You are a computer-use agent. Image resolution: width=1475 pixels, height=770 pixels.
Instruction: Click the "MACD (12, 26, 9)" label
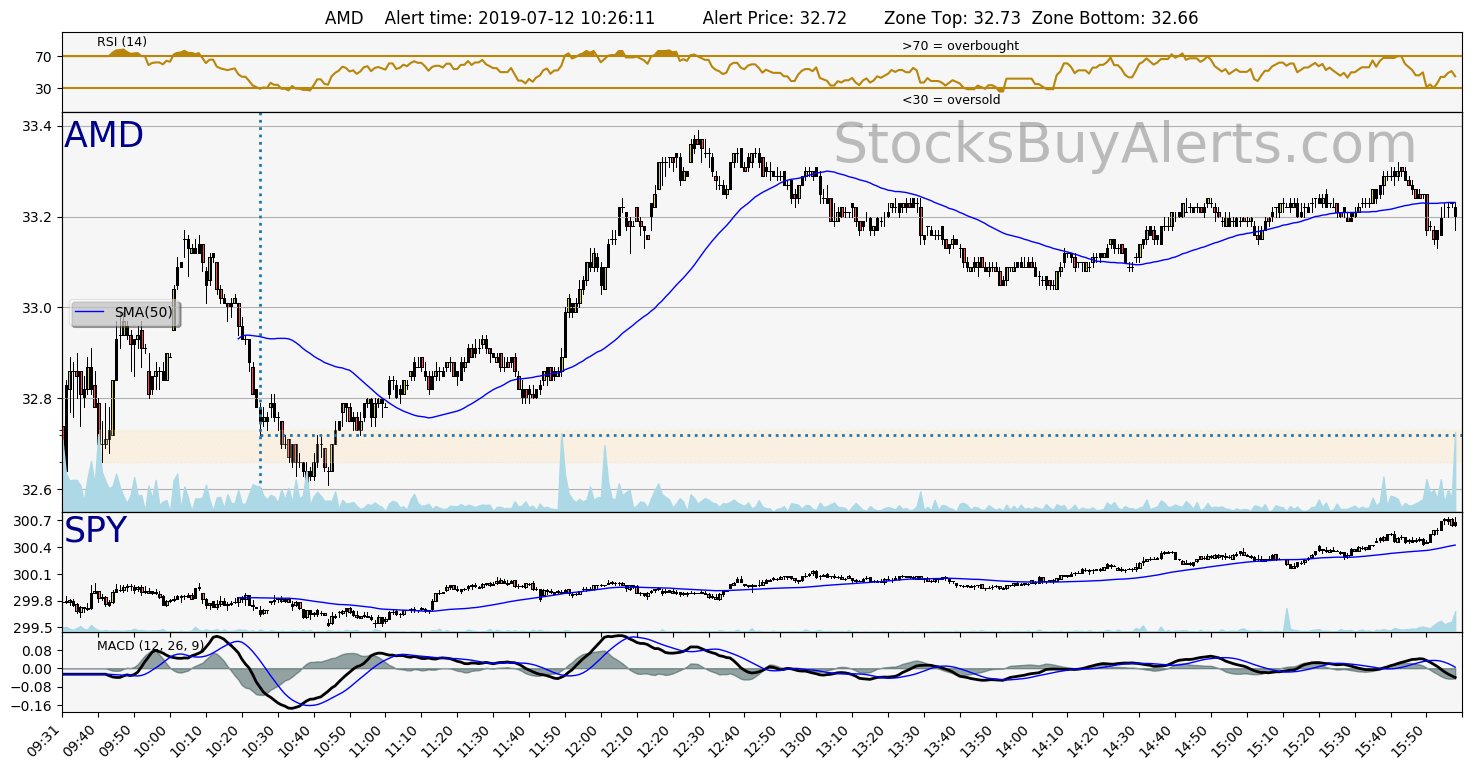coord(149,646)
